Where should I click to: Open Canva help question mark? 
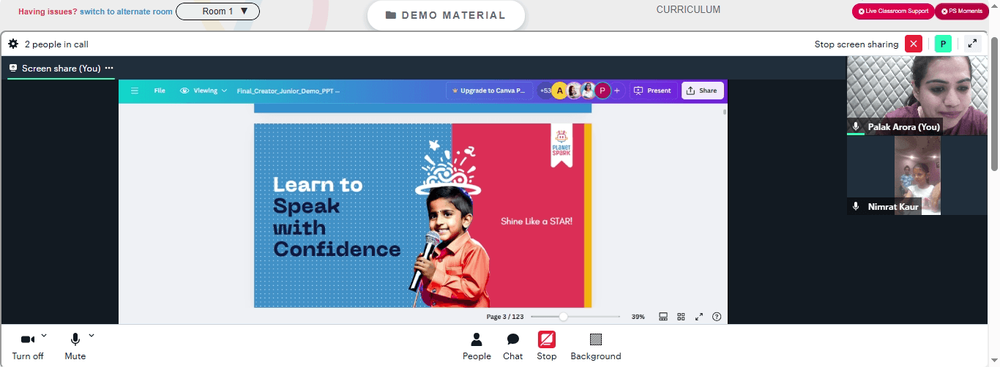click(x=717, y=317)
